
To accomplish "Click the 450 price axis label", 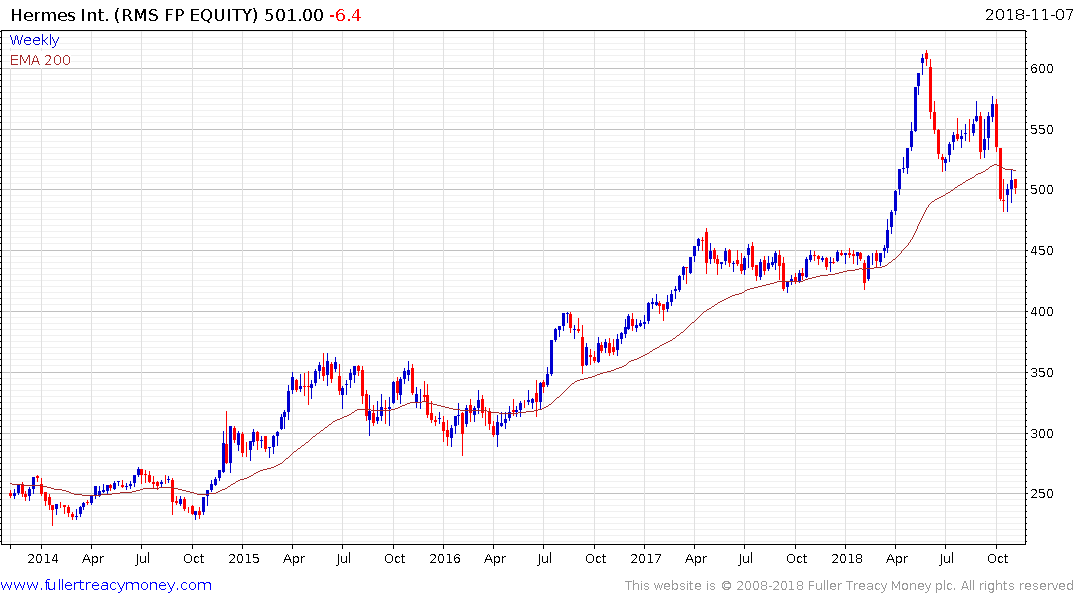I will pyautogui.click(x=1041, y=251).
